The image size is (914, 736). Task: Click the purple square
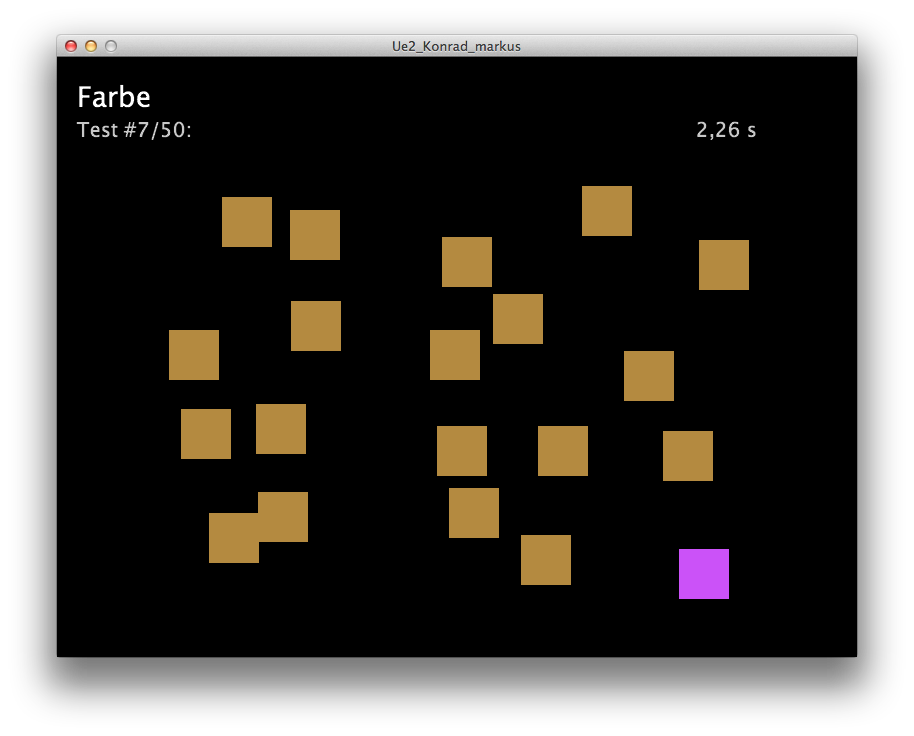click(703, 574)
